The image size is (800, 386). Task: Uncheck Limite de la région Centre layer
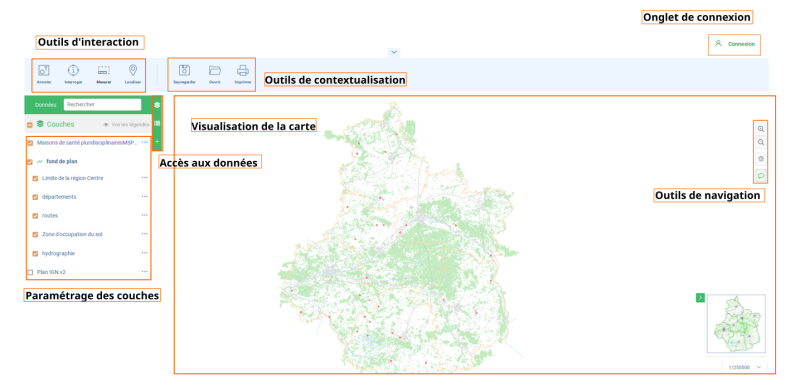(x=35, y=178)
